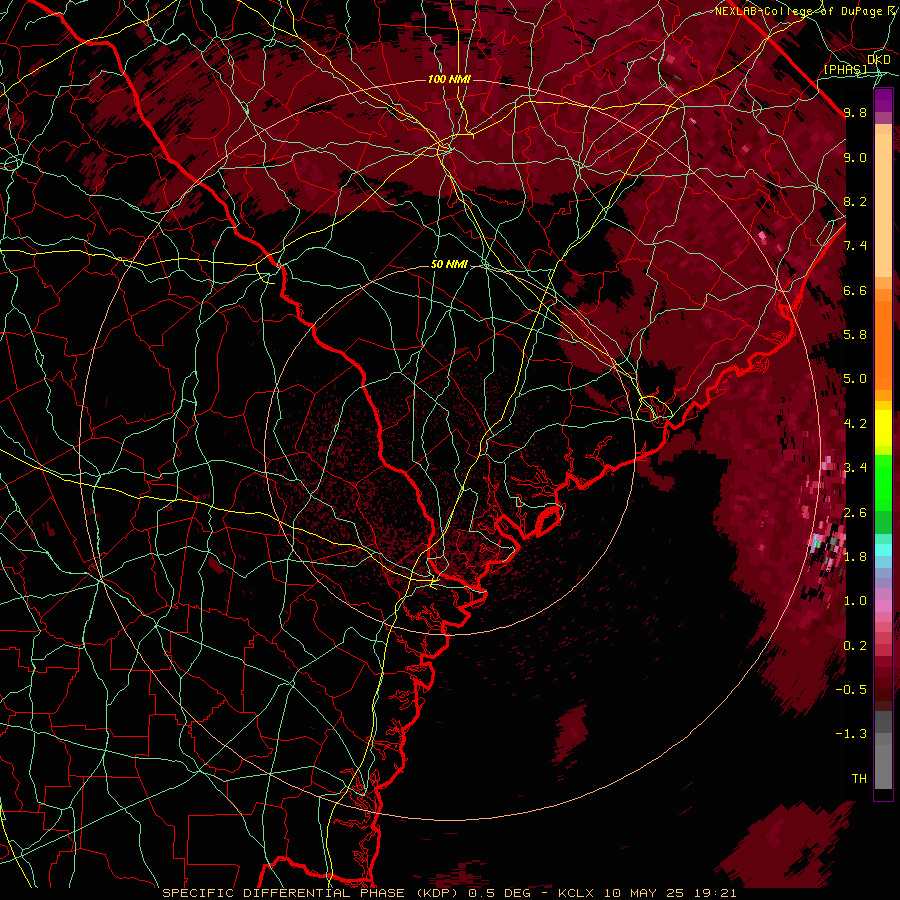Screen dimensions: 900x900
Task: Click the '4.2' value on the scale
Action: [x=855, y=424]
